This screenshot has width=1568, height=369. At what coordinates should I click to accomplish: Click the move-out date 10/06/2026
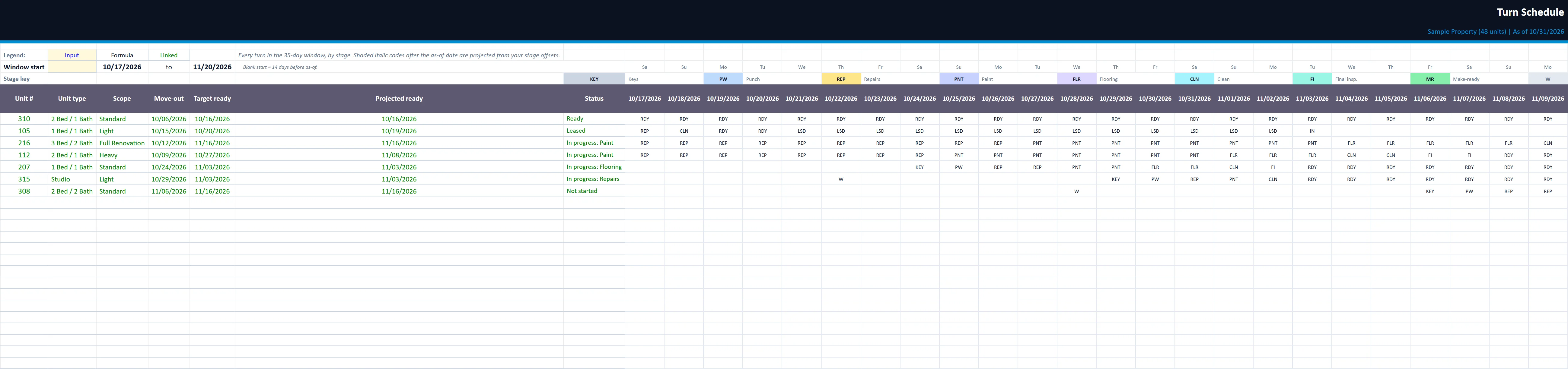(x=169, y=119)
